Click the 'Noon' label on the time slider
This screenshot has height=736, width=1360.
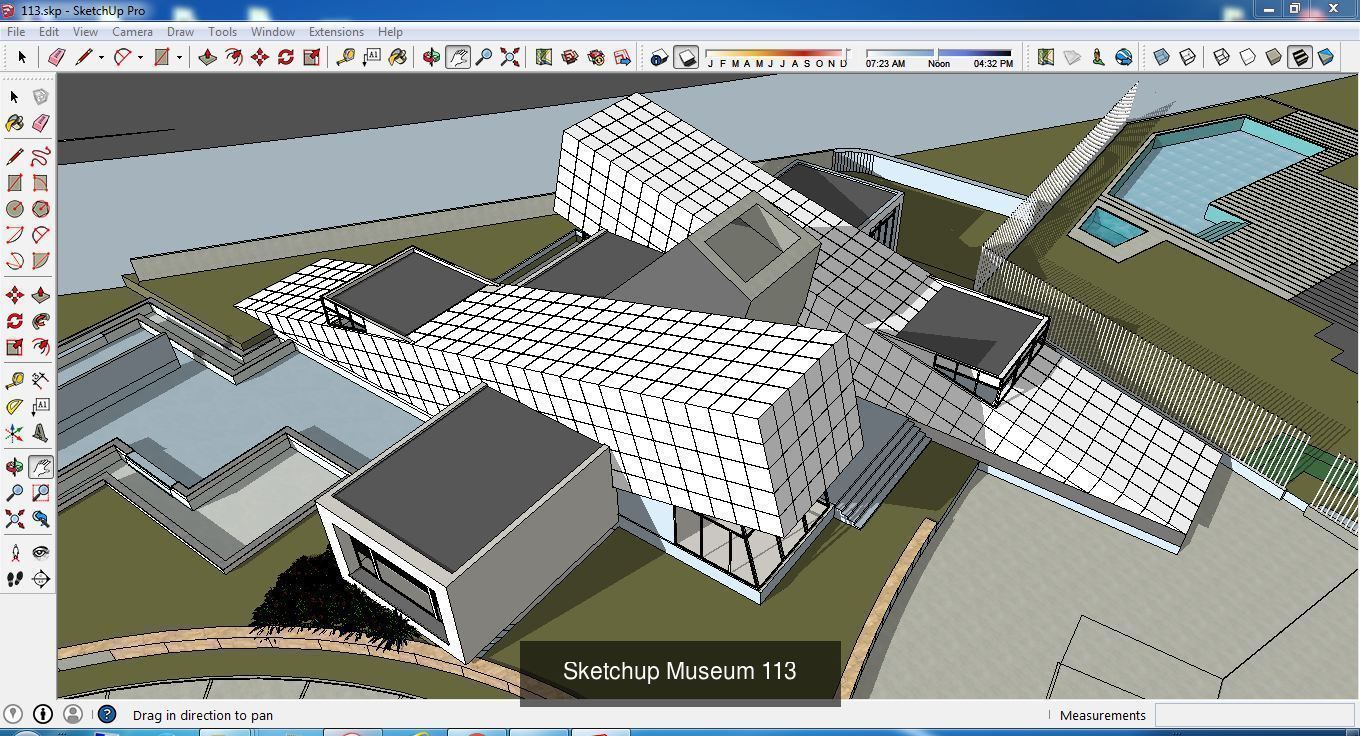point(939,64)
